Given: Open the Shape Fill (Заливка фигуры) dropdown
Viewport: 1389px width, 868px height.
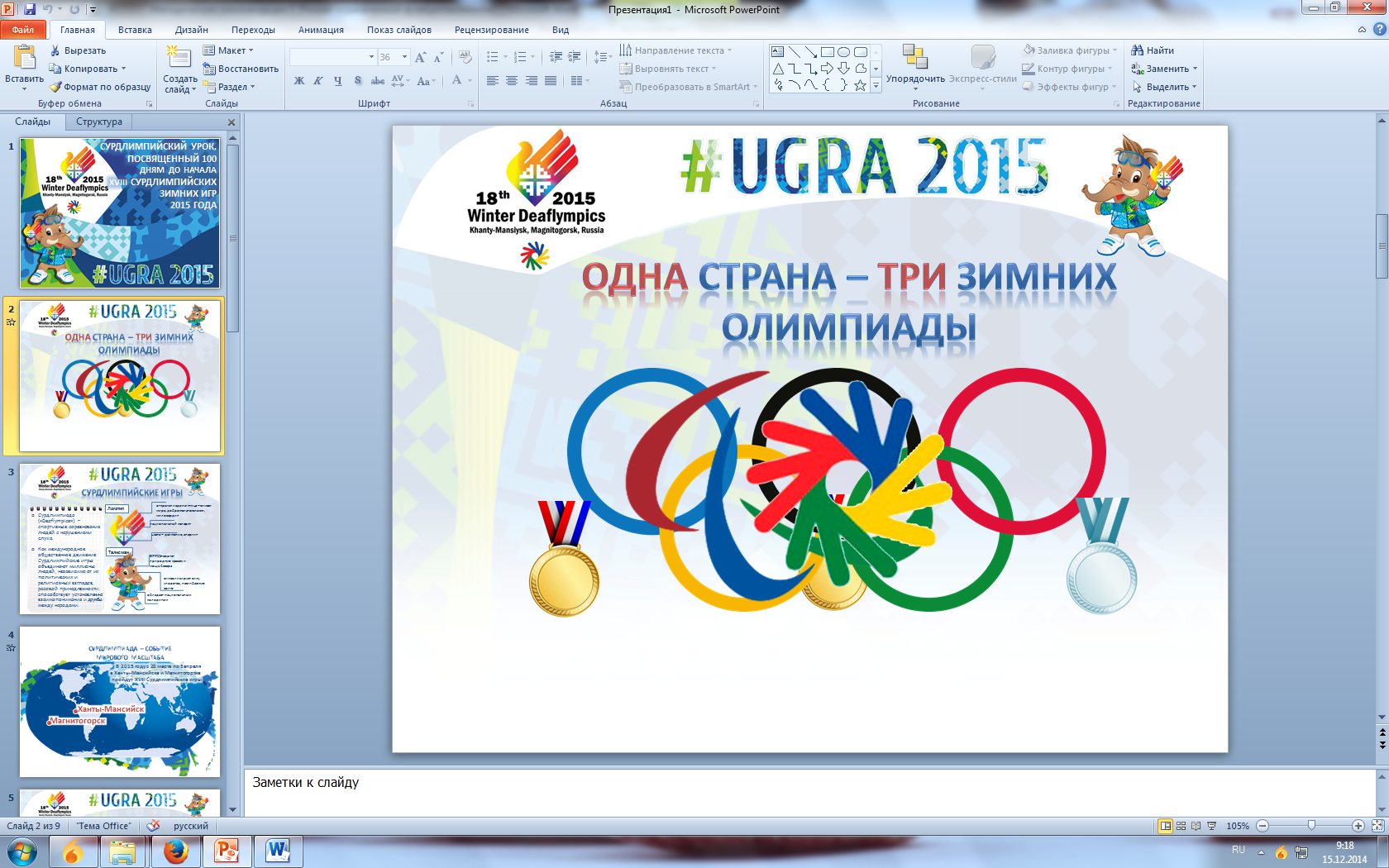Looking at the screenshot, I should tap(1070, 50).
